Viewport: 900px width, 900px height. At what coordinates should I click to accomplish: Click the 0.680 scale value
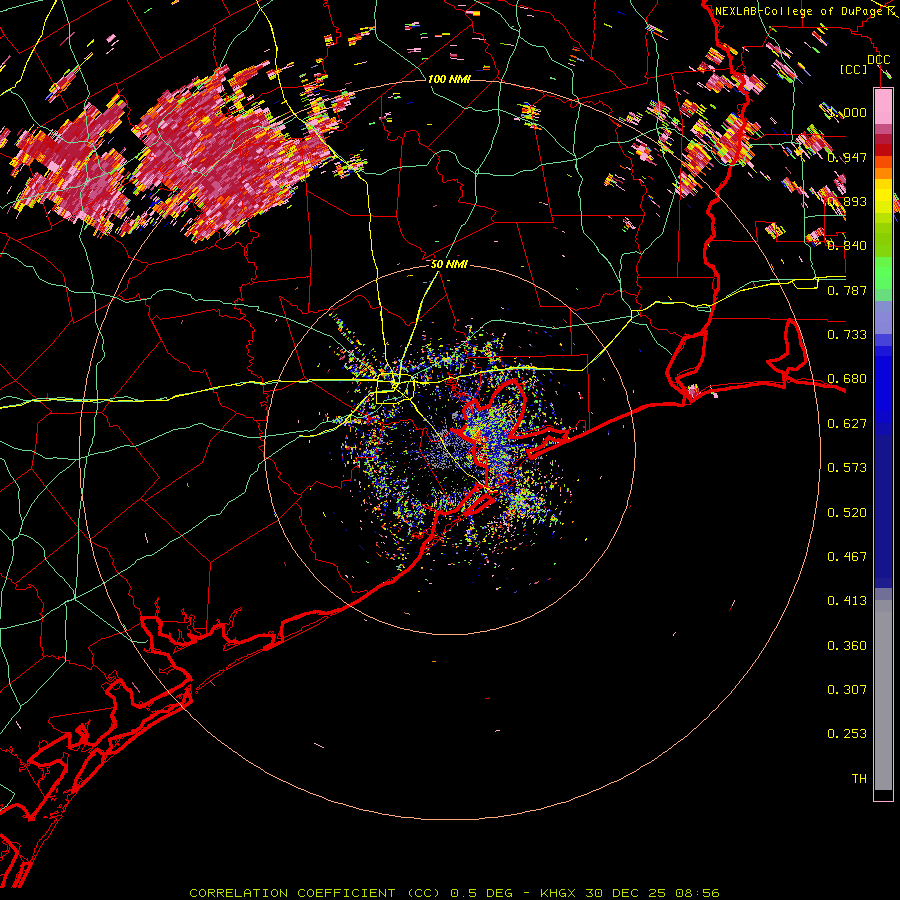click(x=847, y=379)
